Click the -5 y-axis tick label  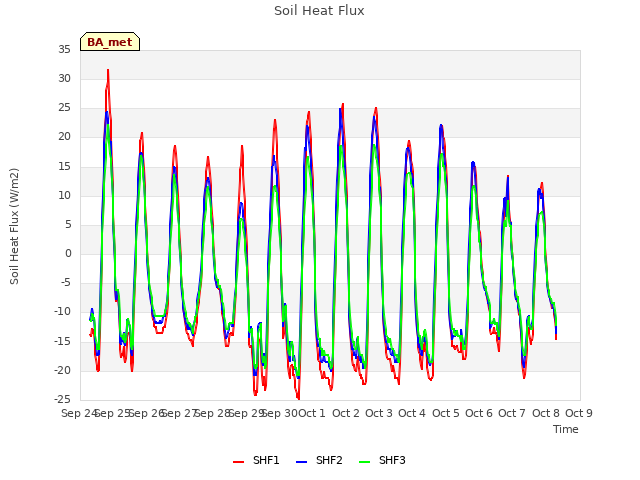(x=66, y=282)
